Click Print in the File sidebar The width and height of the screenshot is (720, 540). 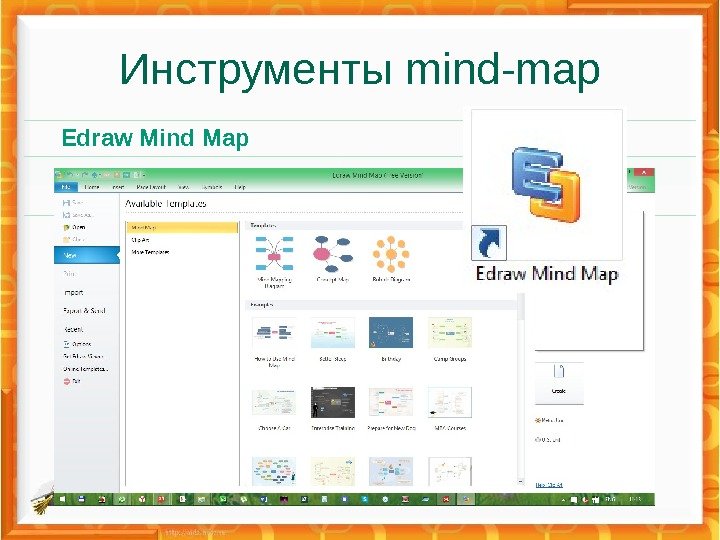[x=69, y=274]
